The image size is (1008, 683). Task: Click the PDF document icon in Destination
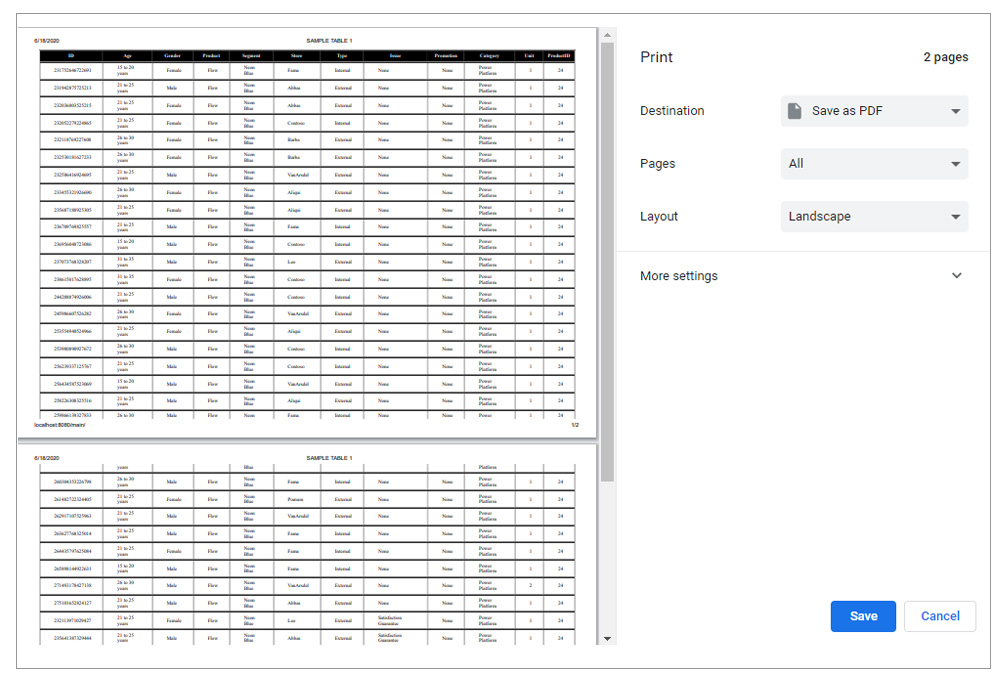pyautogui.click(x=795, y=111)
